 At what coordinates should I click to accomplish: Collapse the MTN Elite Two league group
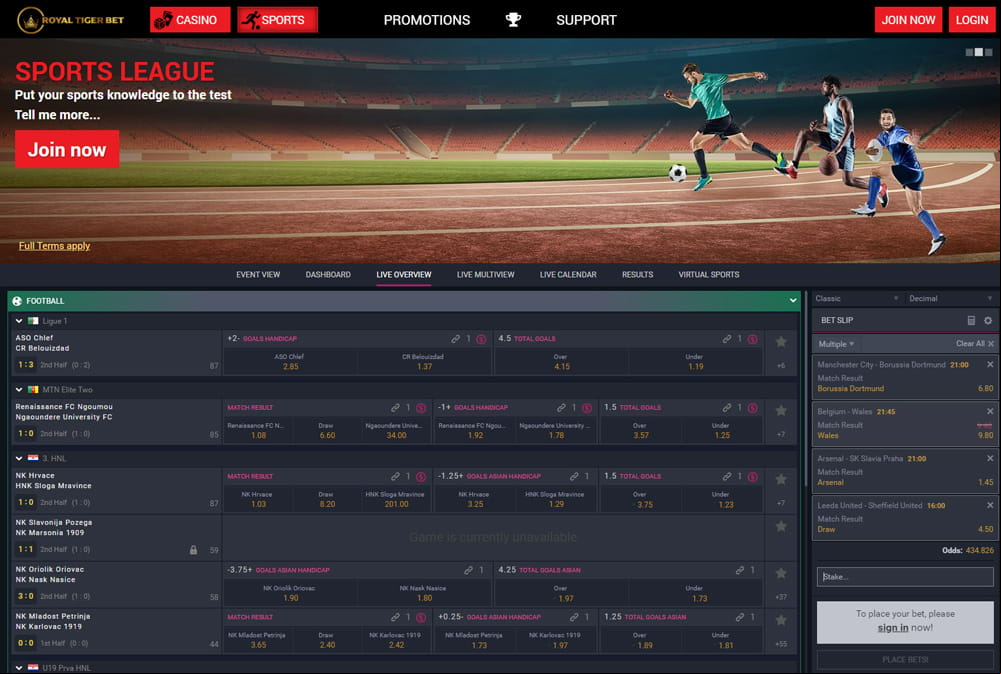coord(19,389)
